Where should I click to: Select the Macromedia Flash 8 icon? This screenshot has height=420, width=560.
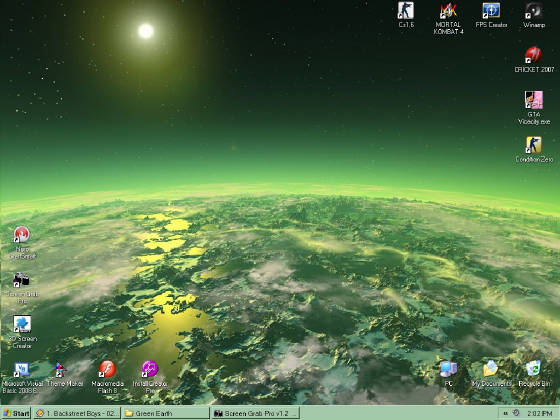pyautogui.click(x=107, y=369)
